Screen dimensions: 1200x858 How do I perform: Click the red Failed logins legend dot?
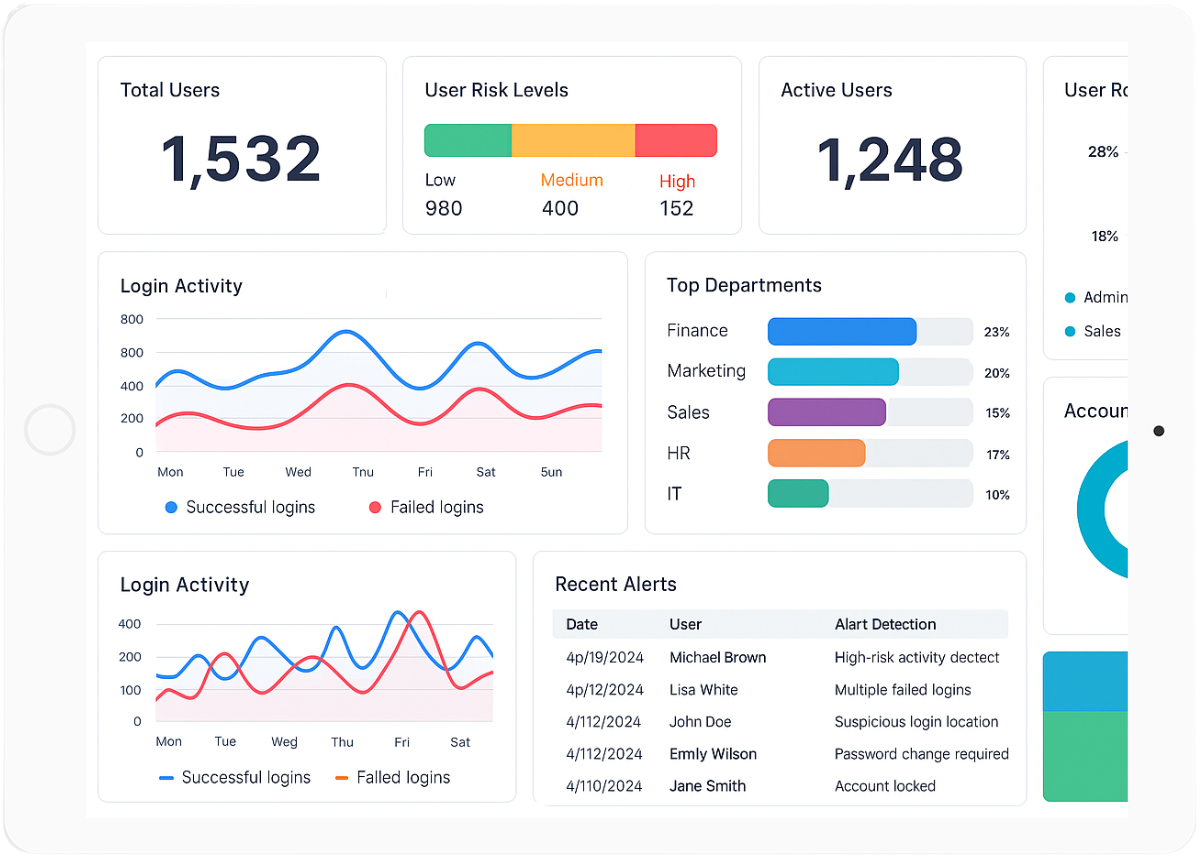(x=375, y=508)
